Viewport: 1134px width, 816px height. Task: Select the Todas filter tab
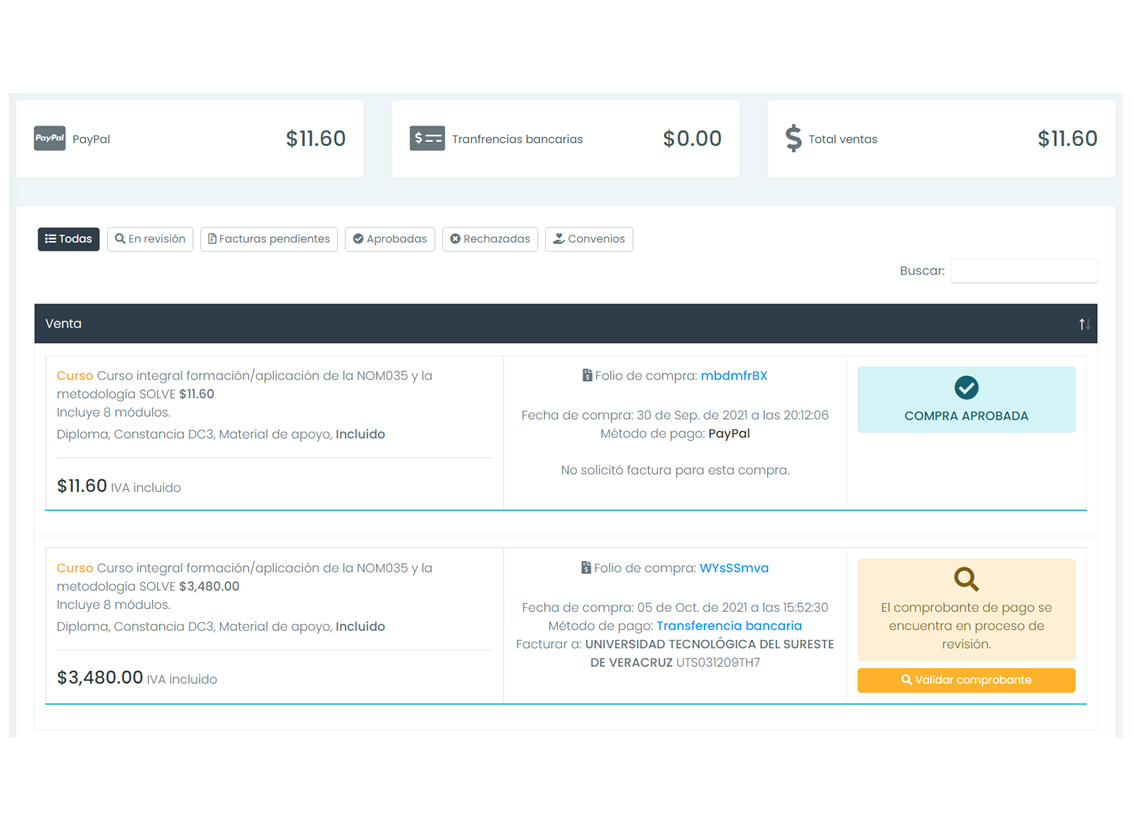click(69, 239)
